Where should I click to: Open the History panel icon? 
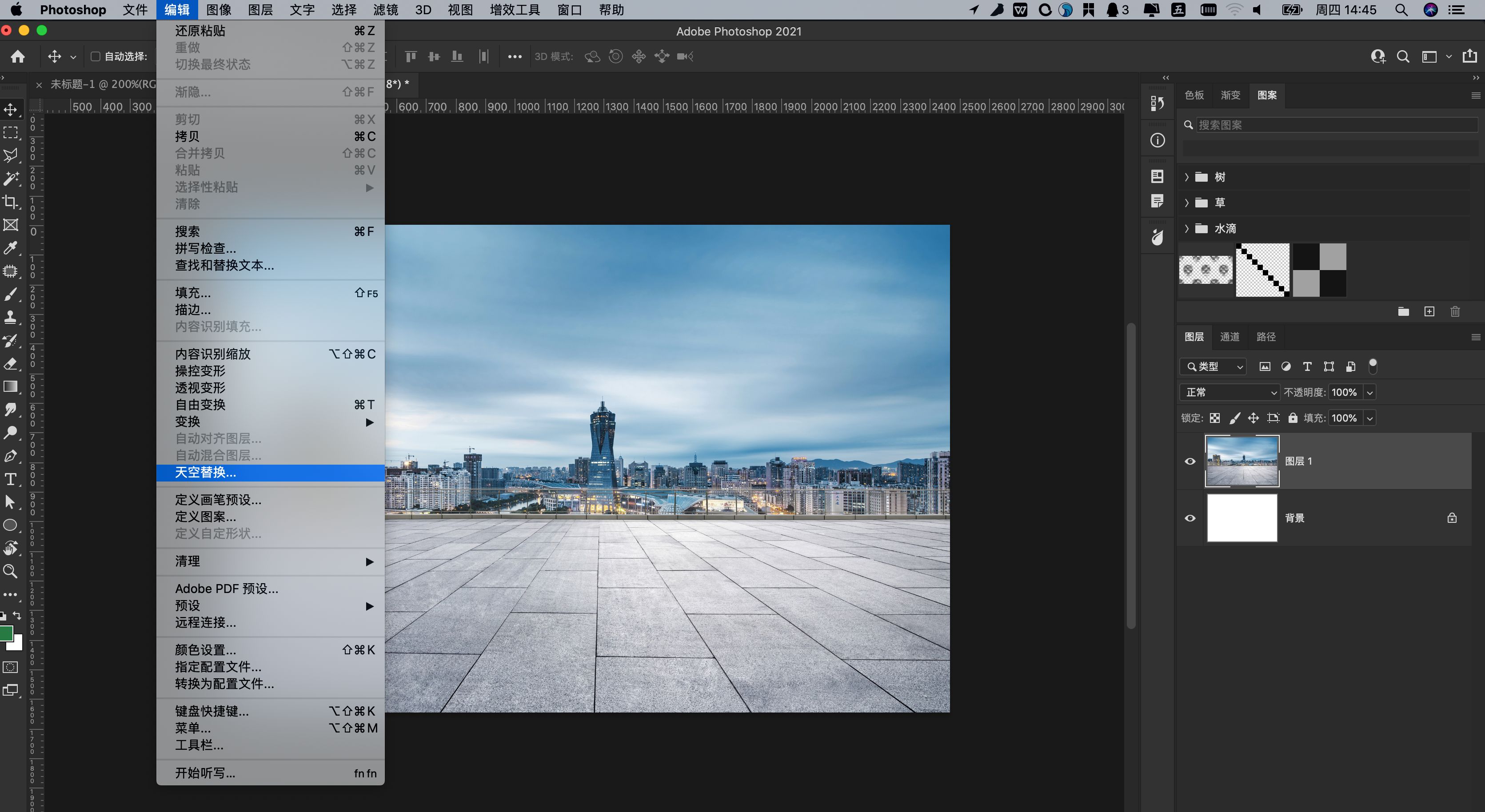[1157, 104]
